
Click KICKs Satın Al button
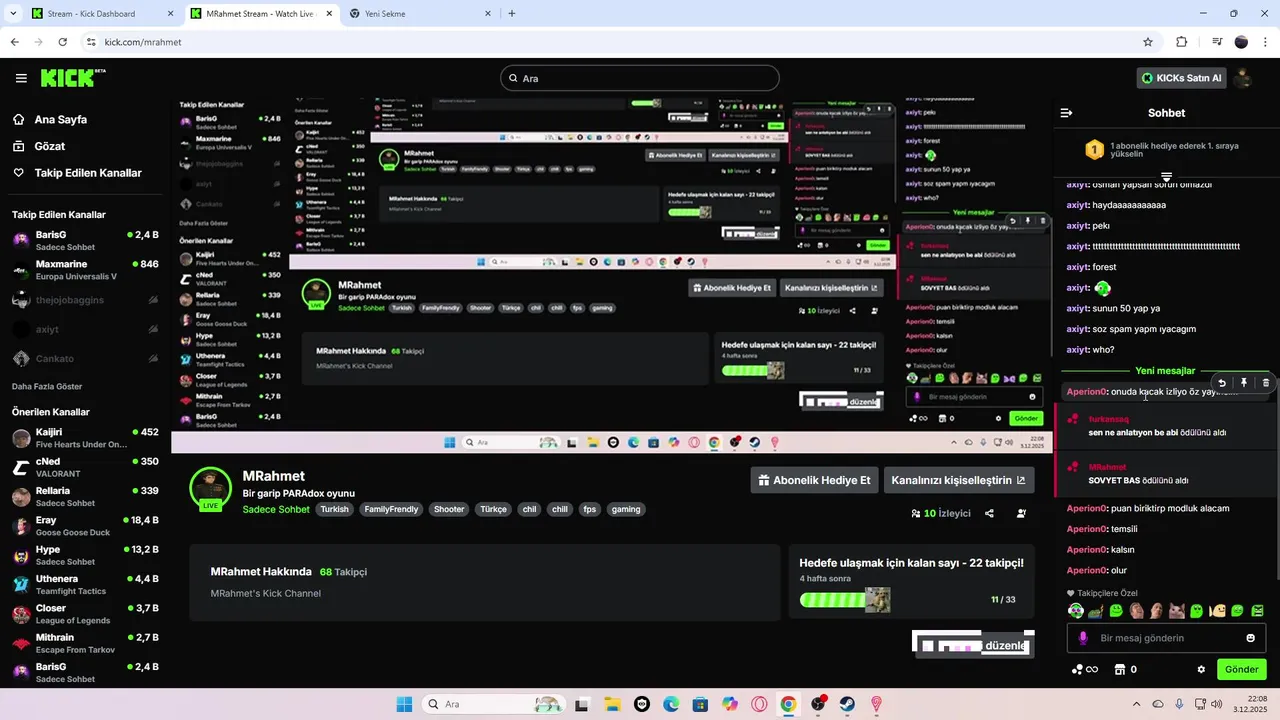pyautogui.click(x=1181, y=78)
